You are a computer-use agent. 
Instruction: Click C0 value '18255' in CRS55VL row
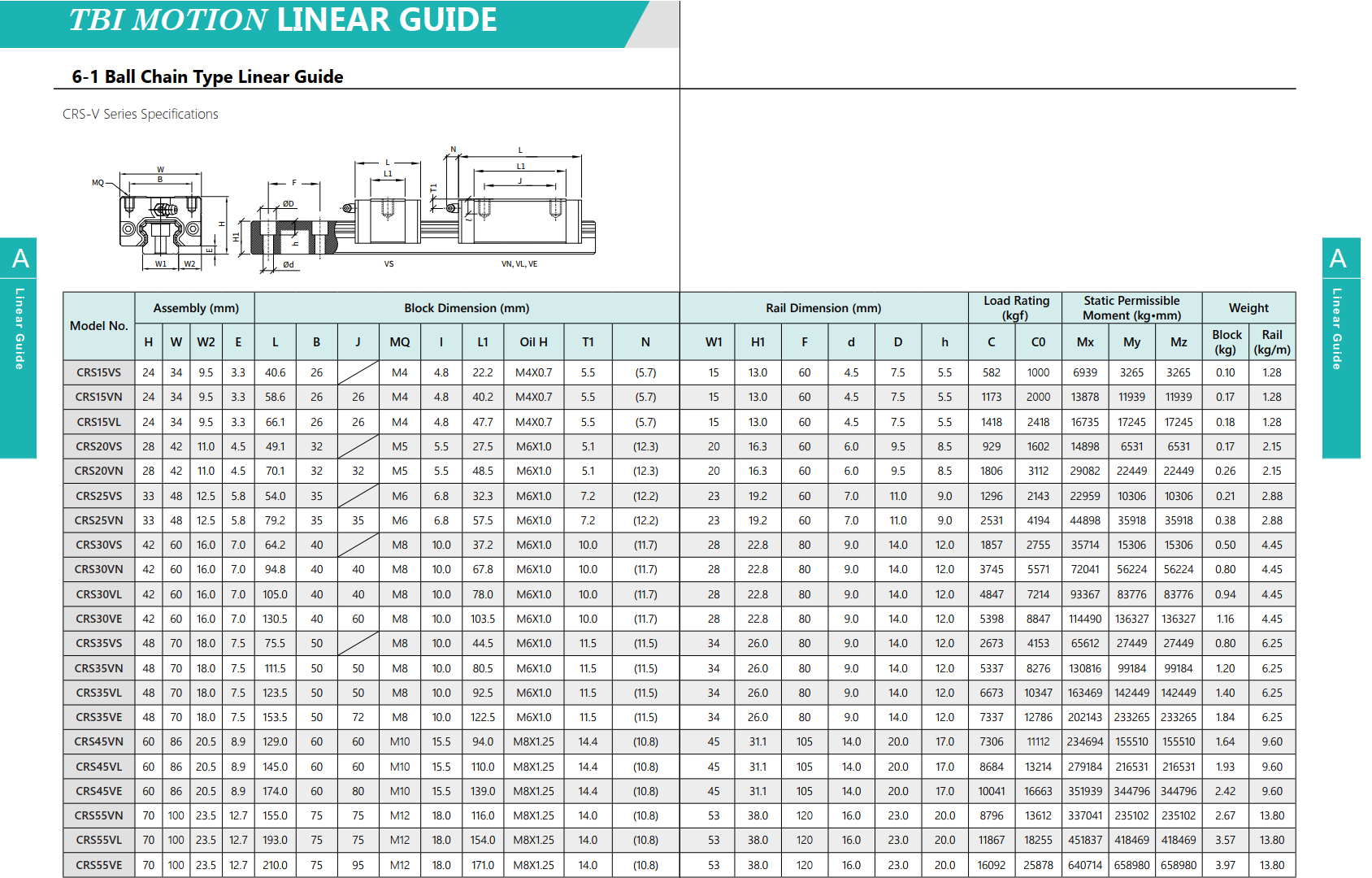click(1038, 840)
